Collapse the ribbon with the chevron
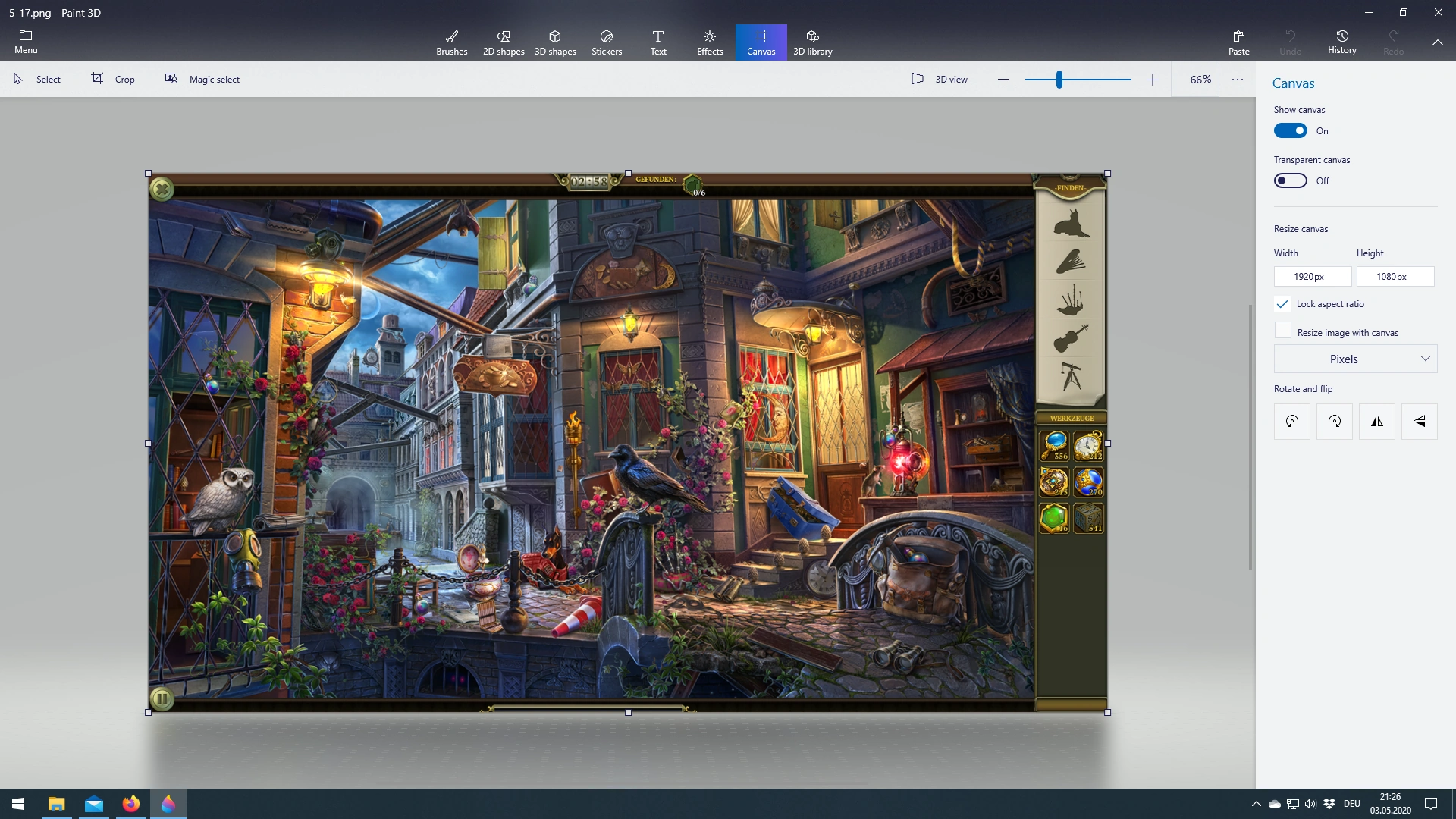The height and width of the screenshot is (819, 1456). click(1437, 43)
